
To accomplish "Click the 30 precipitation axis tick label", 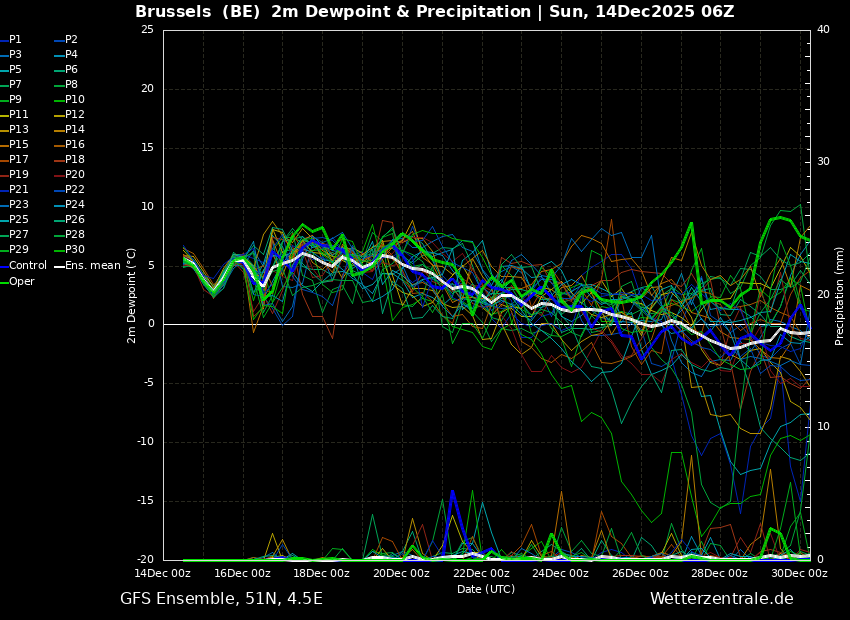I will 823,162.
